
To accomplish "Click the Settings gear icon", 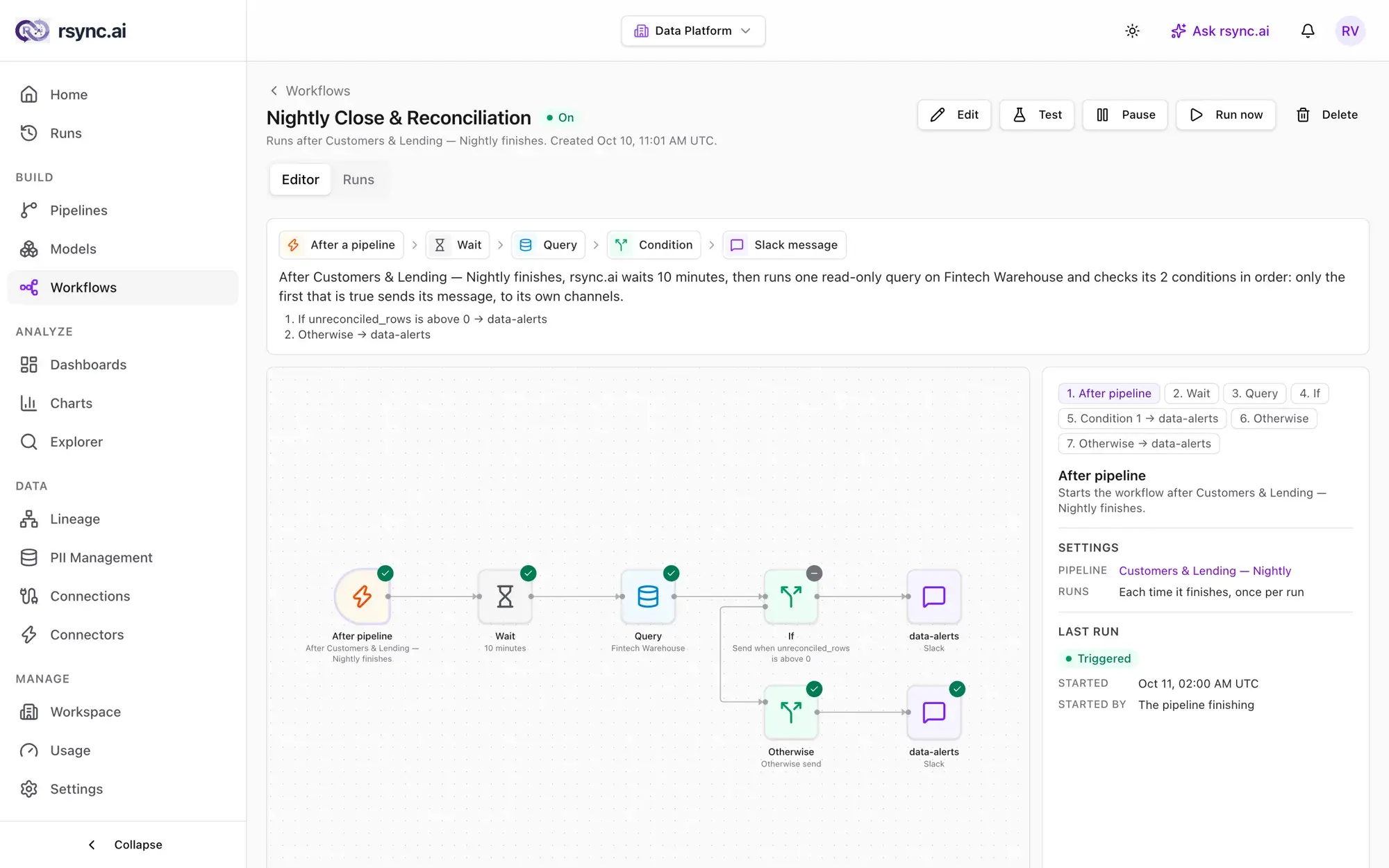I will [x=28, y=789].
